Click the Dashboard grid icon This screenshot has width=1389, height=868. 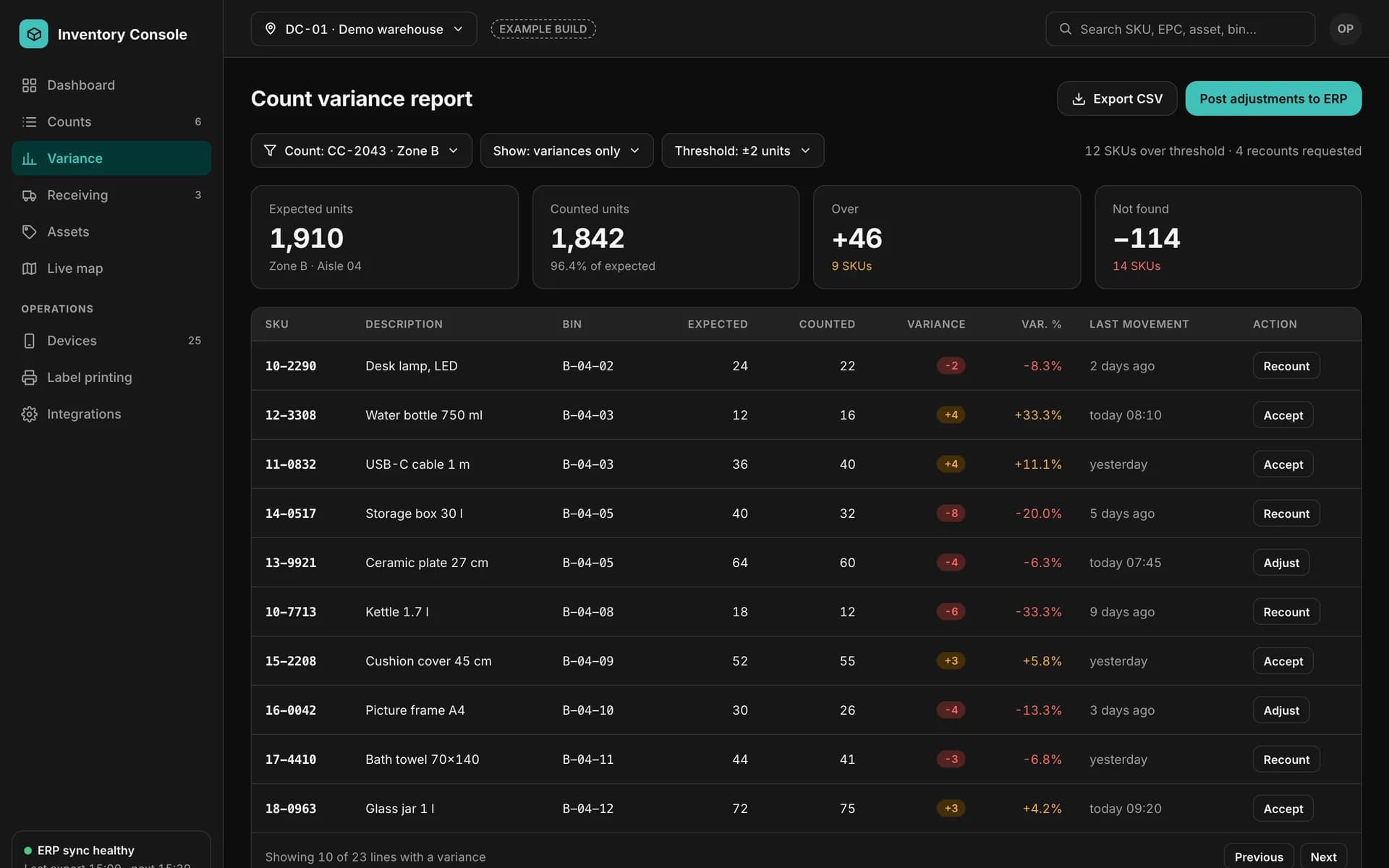(29, 85)
